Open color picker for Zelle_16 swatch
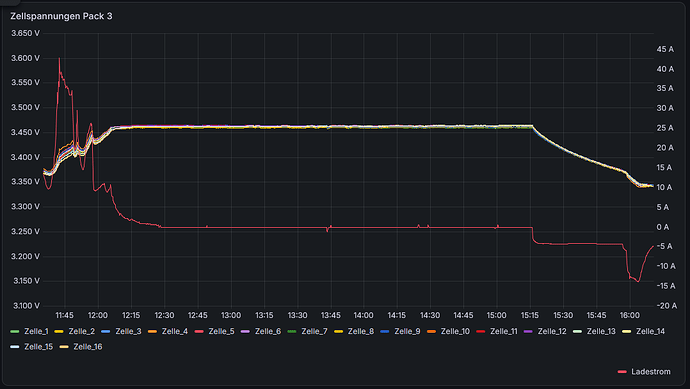This screenshot has width=690, height=389. [x=64, y=347]
